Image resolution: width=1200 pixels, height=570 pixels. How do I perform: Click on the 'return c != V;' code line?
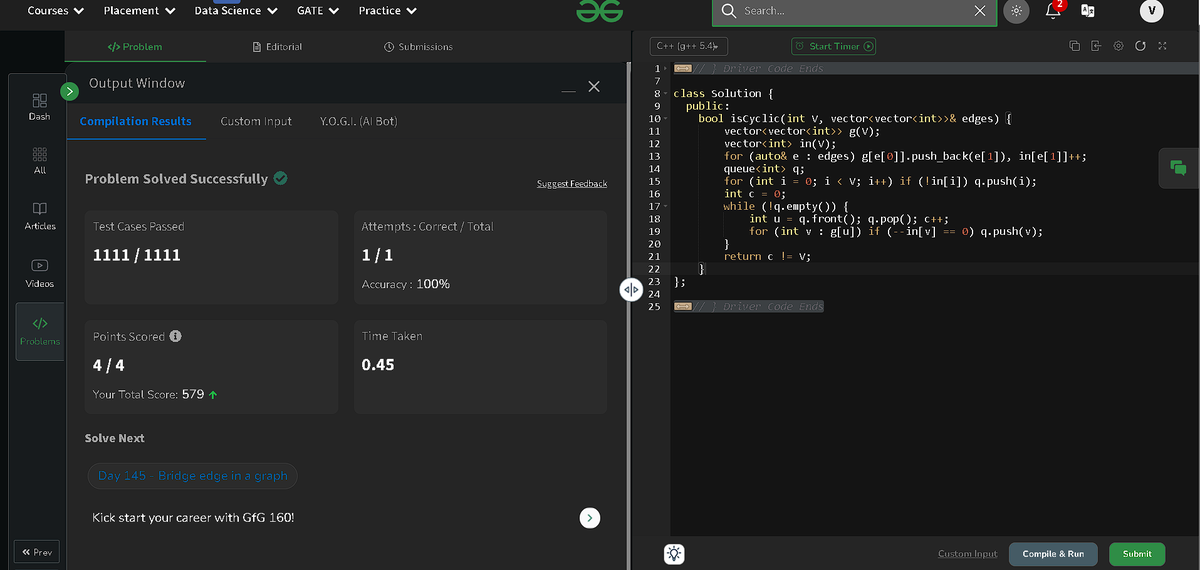click(x=767, y=256)
